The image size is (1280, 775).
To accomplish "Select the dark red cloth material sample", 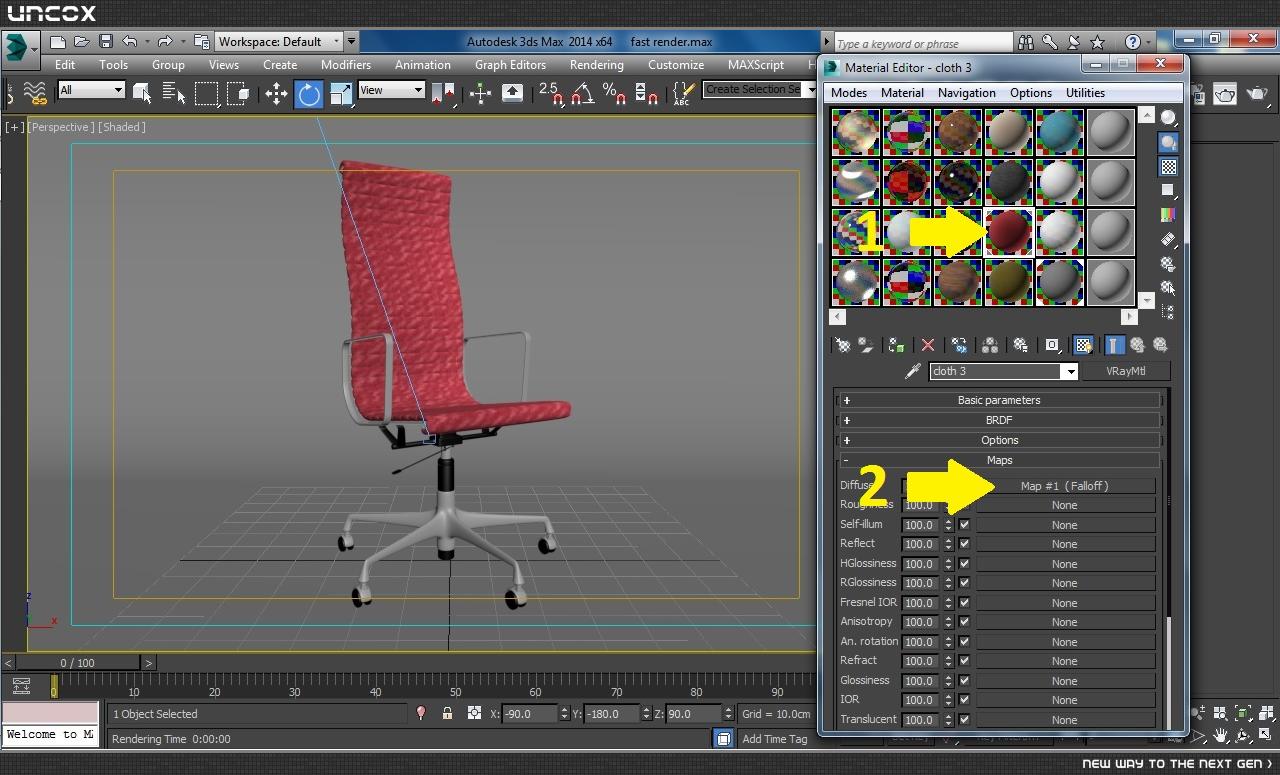I will pyautogui.click(x=1008, y=232).
